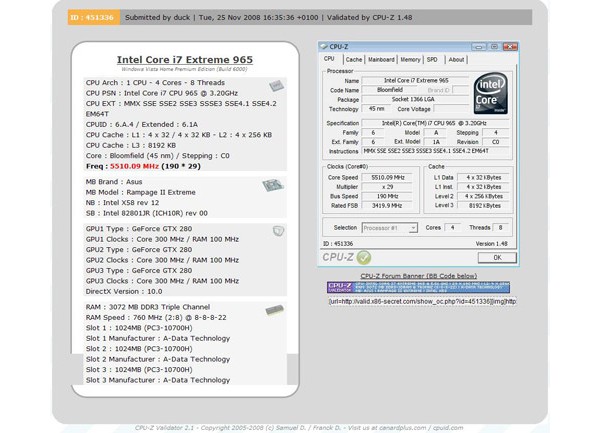Open the Mainboard tab

[381, 60]
